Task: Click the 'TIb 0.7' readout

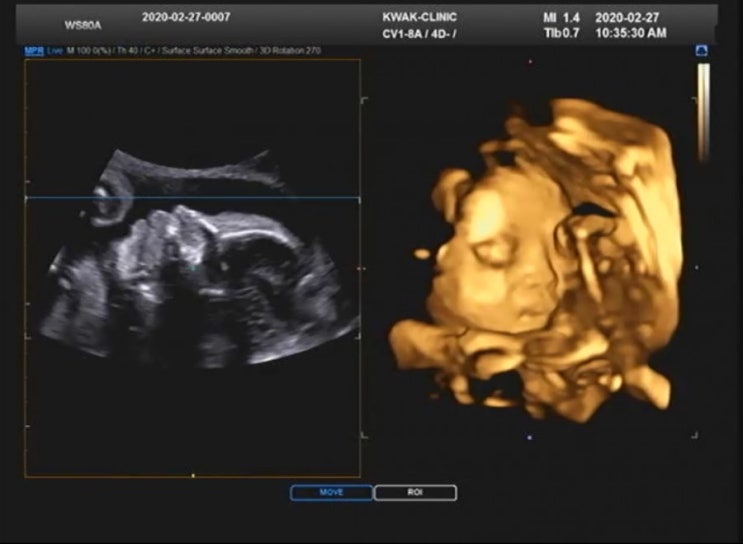Action: 561,33
